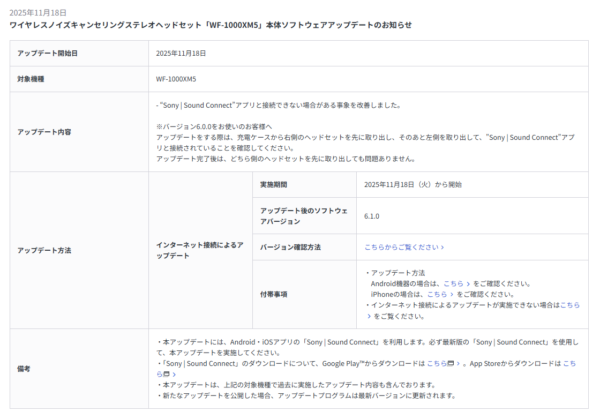Click the chevron after the version check link
The width and height of the screenshot is (600, 419).
pos(442,246)
